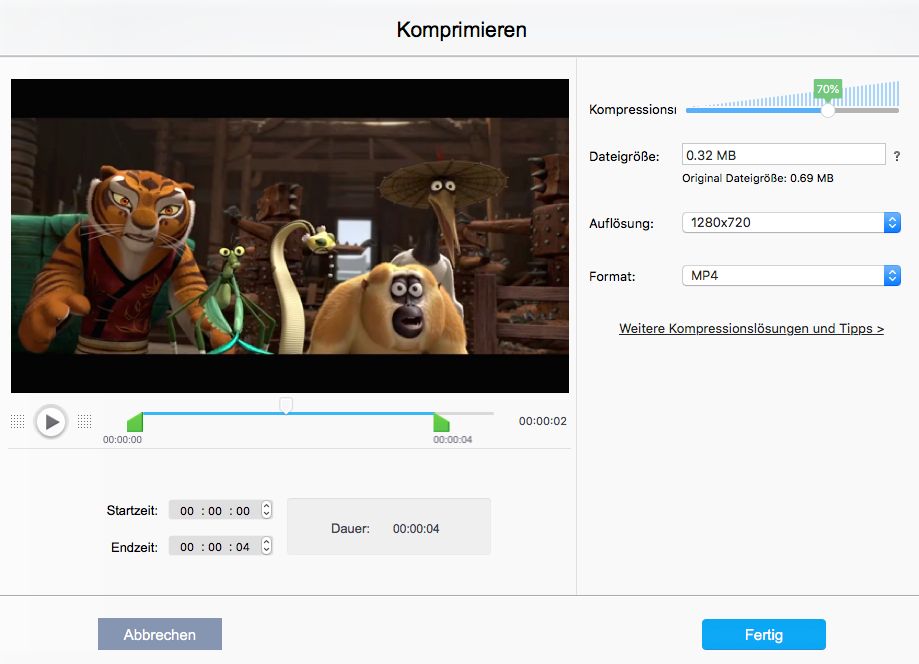
Task: Click the compression slider knob
Action: tap(828, 110)
